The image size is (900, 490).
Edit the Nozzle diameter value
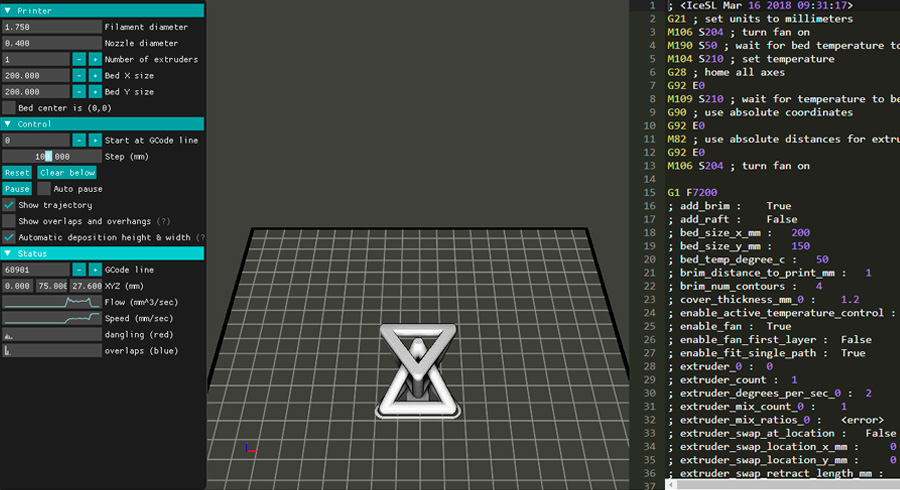(52, 43)
